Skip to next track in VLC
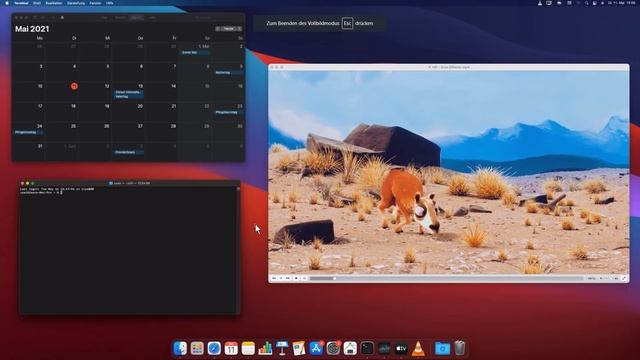 pyautogui.click(x=288, y=278)
